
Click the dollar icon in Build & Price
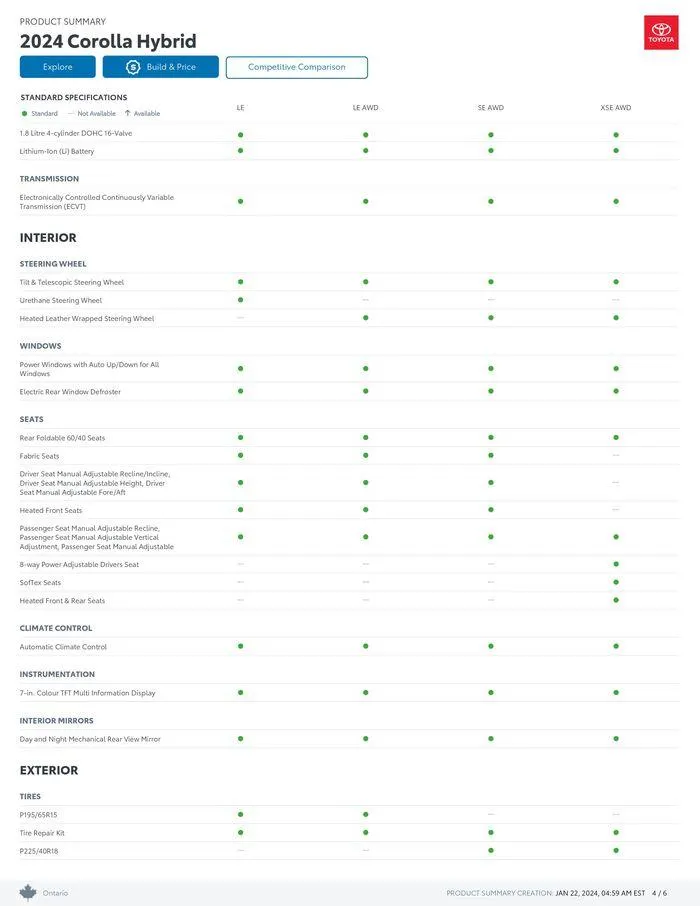[x=133, y=67]
